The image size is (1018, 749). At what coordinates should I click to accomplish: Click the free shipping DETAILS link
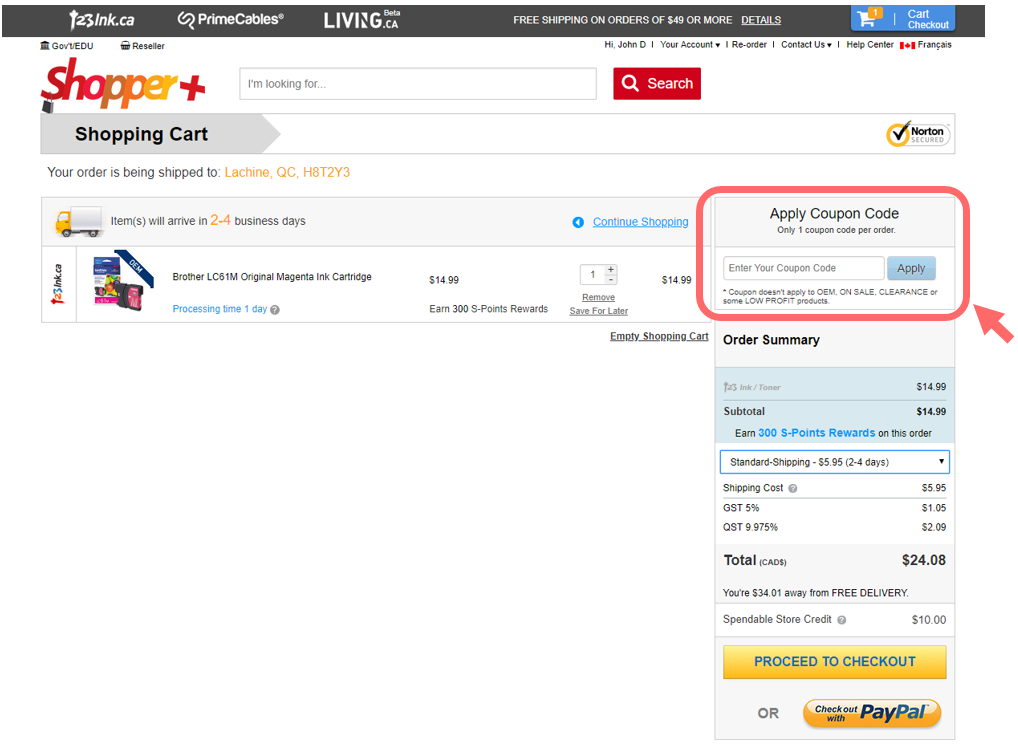761,20
